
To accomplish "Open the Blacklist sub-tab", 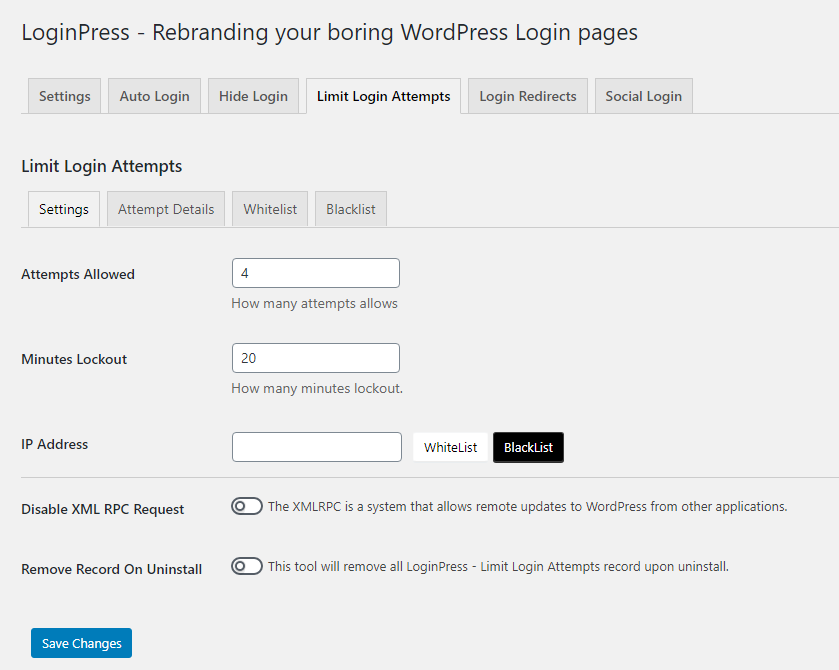I will coord(350,209).
